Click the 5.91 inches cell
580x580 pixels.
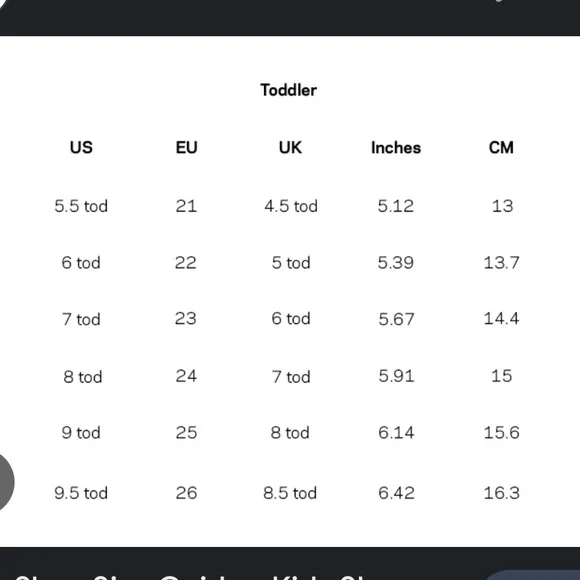[x=396, y=376]
